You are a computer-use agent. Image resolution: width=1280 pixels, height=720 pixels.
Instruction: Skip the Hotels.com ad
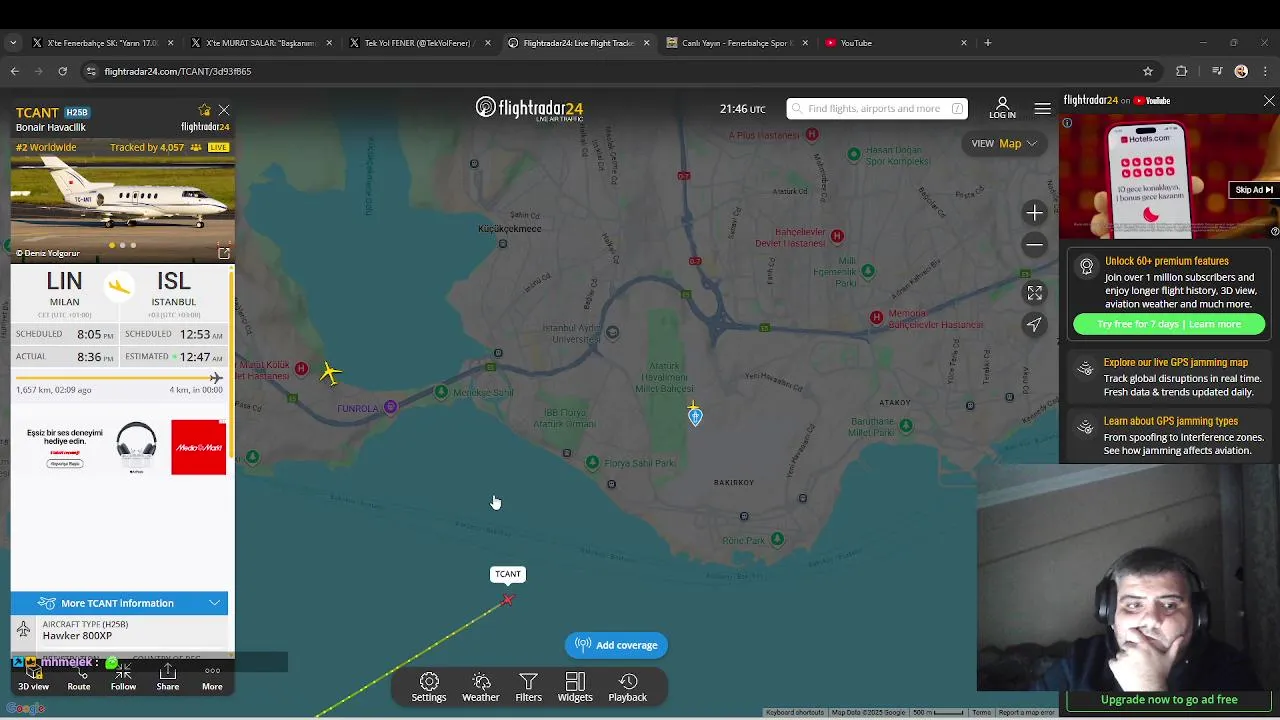click(x=1255, y=190)
